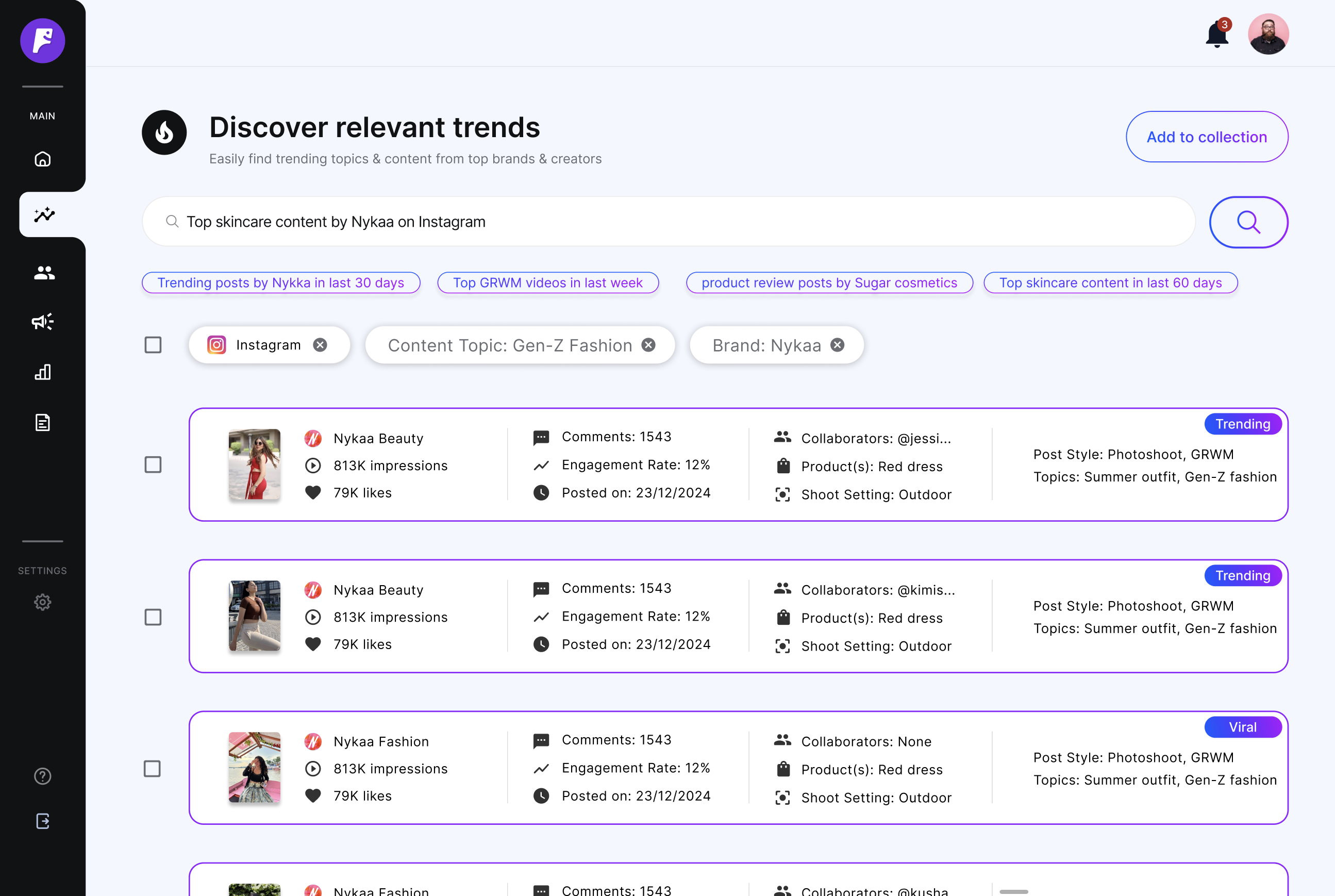
Task: Open the help question mark icon
Action: coord(43,776)
